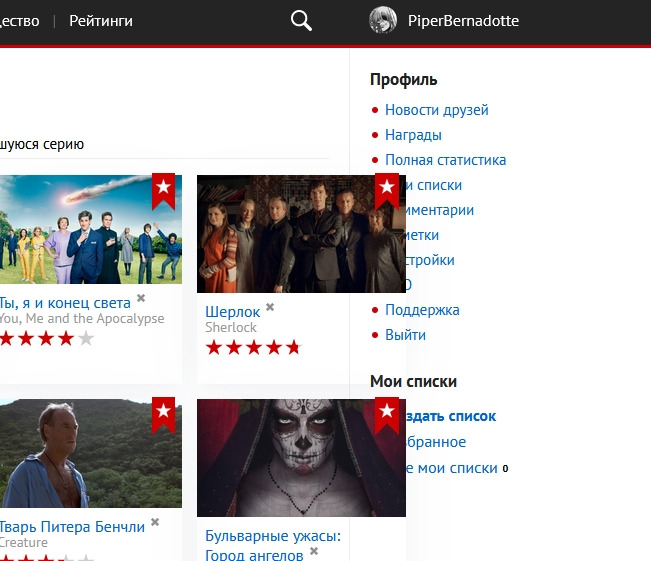Remove Бульварные ужасы: Город ангелов with x icon
Image resolution: width=651 pixels, height=561 pixels.
[x=314, y=551]
